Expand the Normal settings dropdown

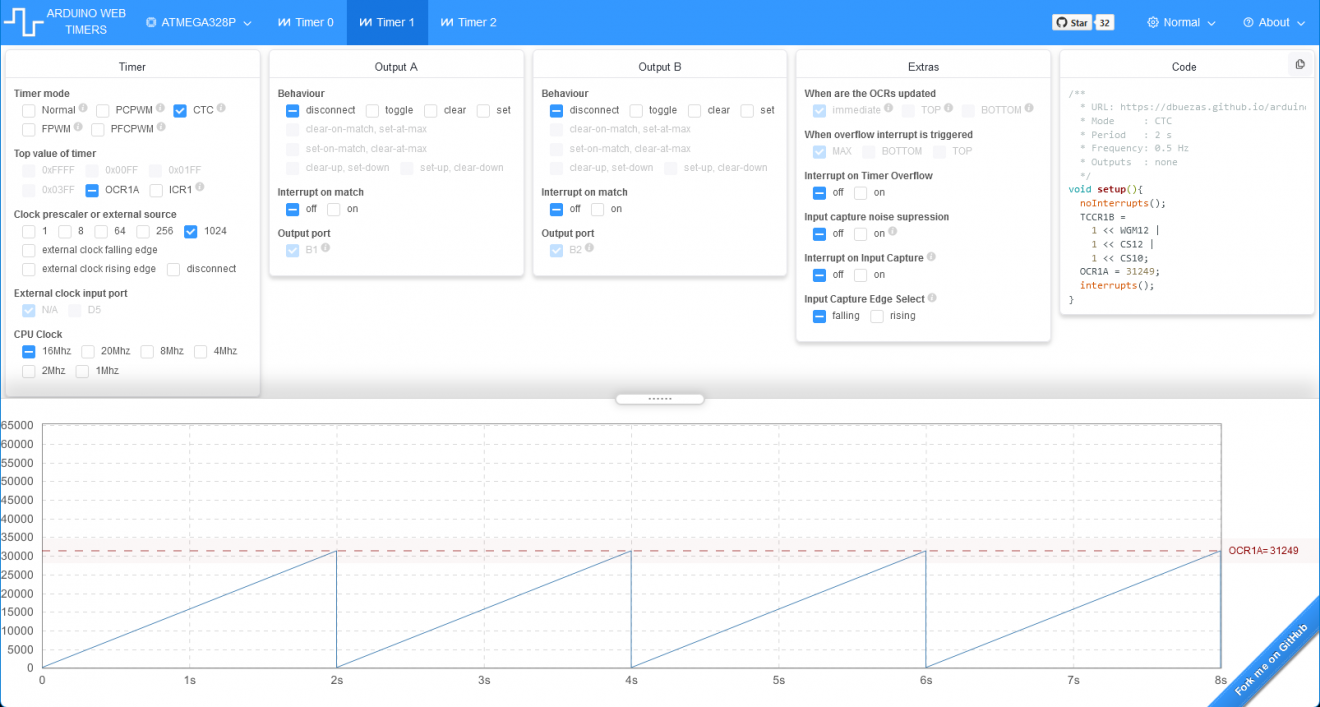(1181, 22)
